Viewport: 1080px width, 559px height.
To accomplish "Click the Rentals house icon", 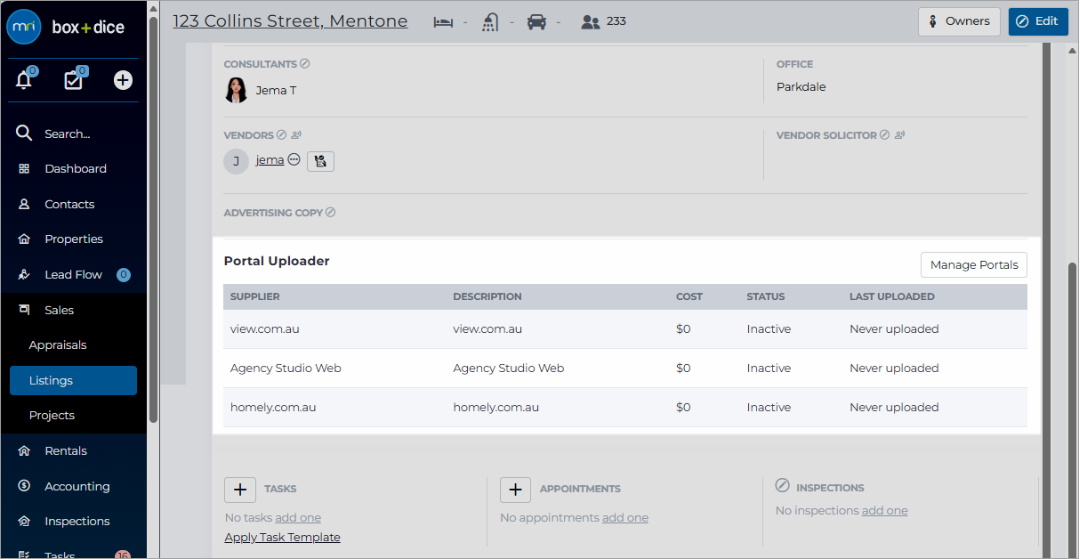I will point(24,451).
